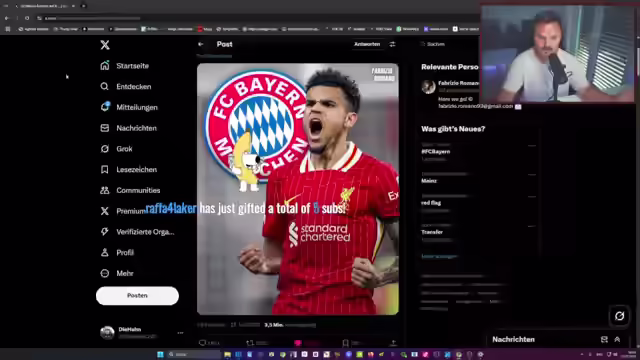Go back with the Post arrow
Screen dimensions: 640x360
(x=201, y=44)
